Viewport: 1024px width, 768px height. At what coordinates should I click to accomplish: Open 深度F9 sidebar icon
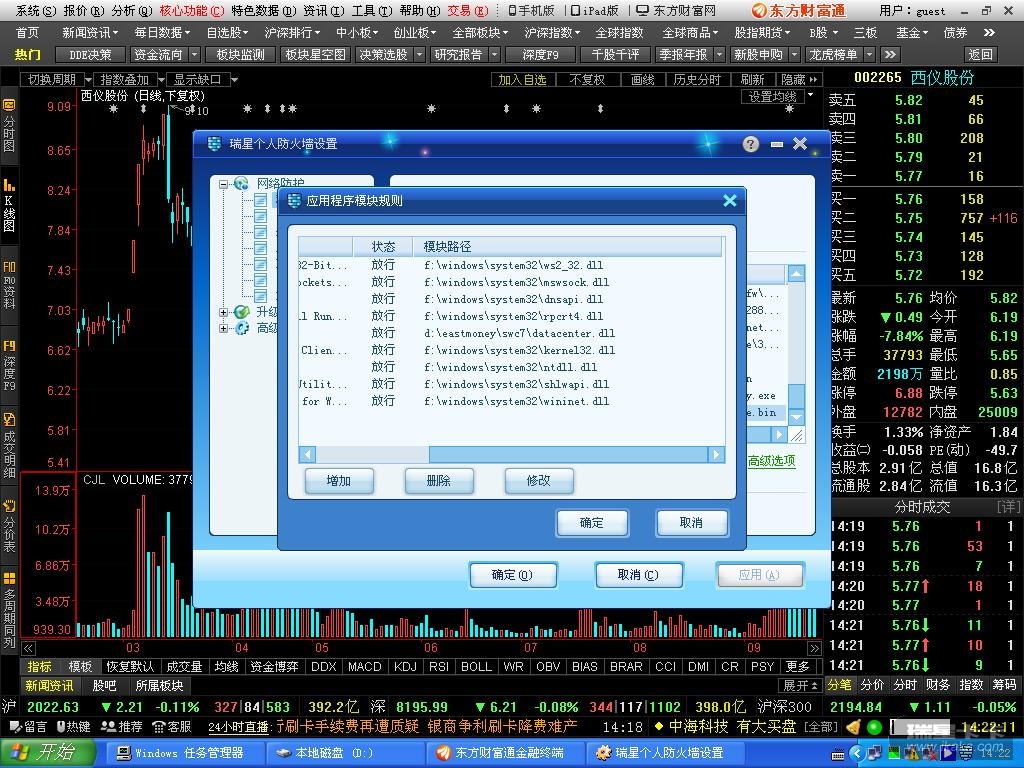[x=9, y=365]
